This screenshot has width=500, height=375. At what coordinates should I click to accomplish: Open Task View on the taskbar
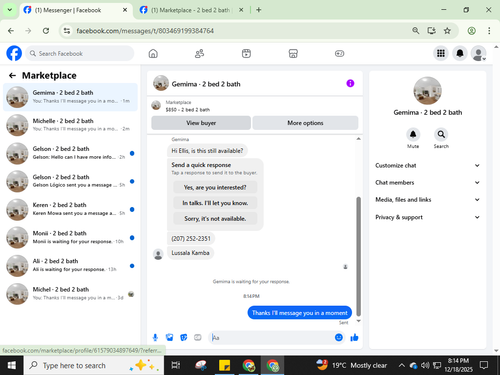(175, 365)
